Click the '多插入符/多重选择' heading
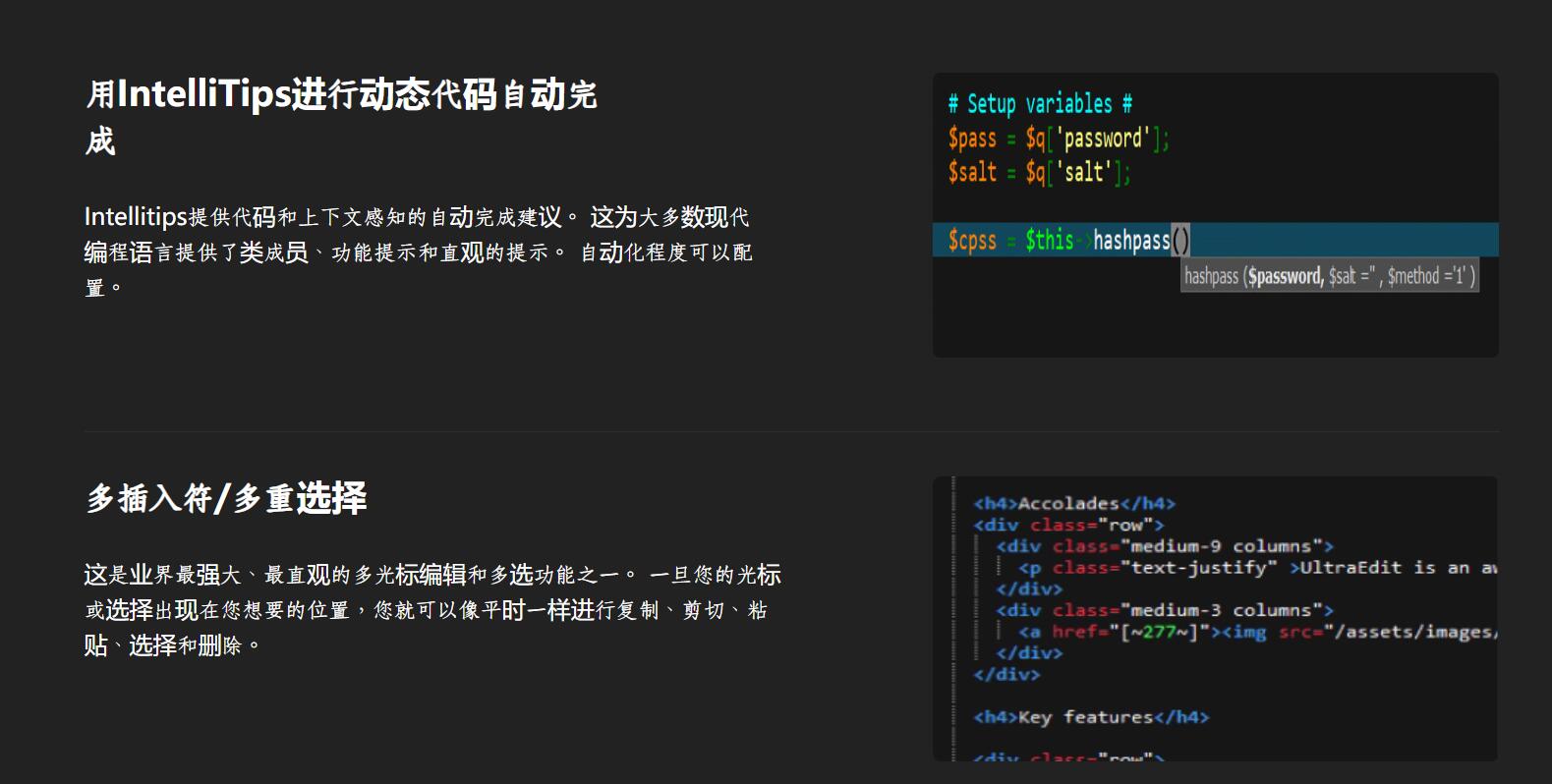Viewport: 1552px width, 784px height. (x=226, y=498)
